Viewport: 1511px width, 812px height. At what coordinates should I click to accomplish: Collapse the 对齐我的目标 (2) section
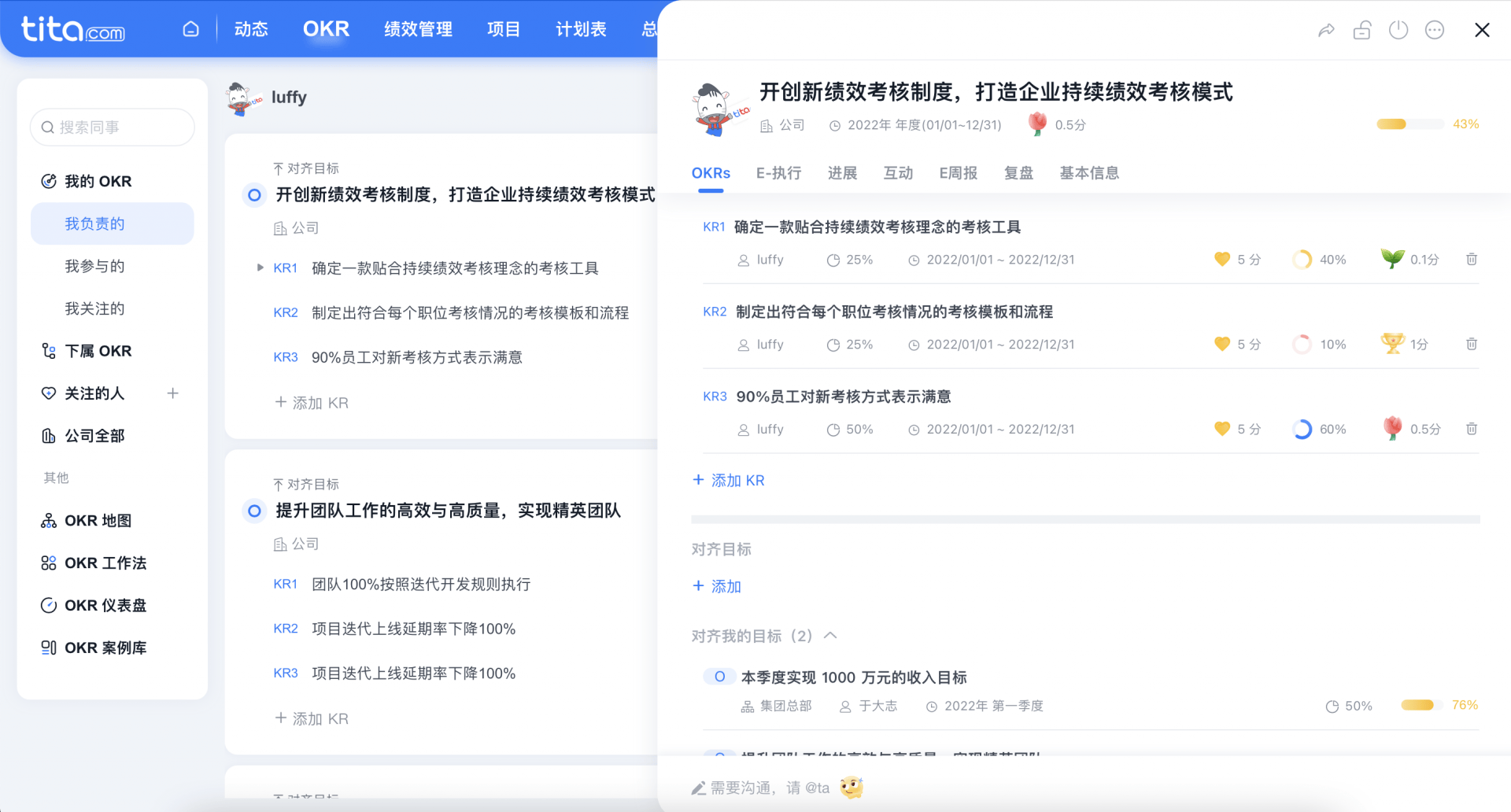click(830, 635)
